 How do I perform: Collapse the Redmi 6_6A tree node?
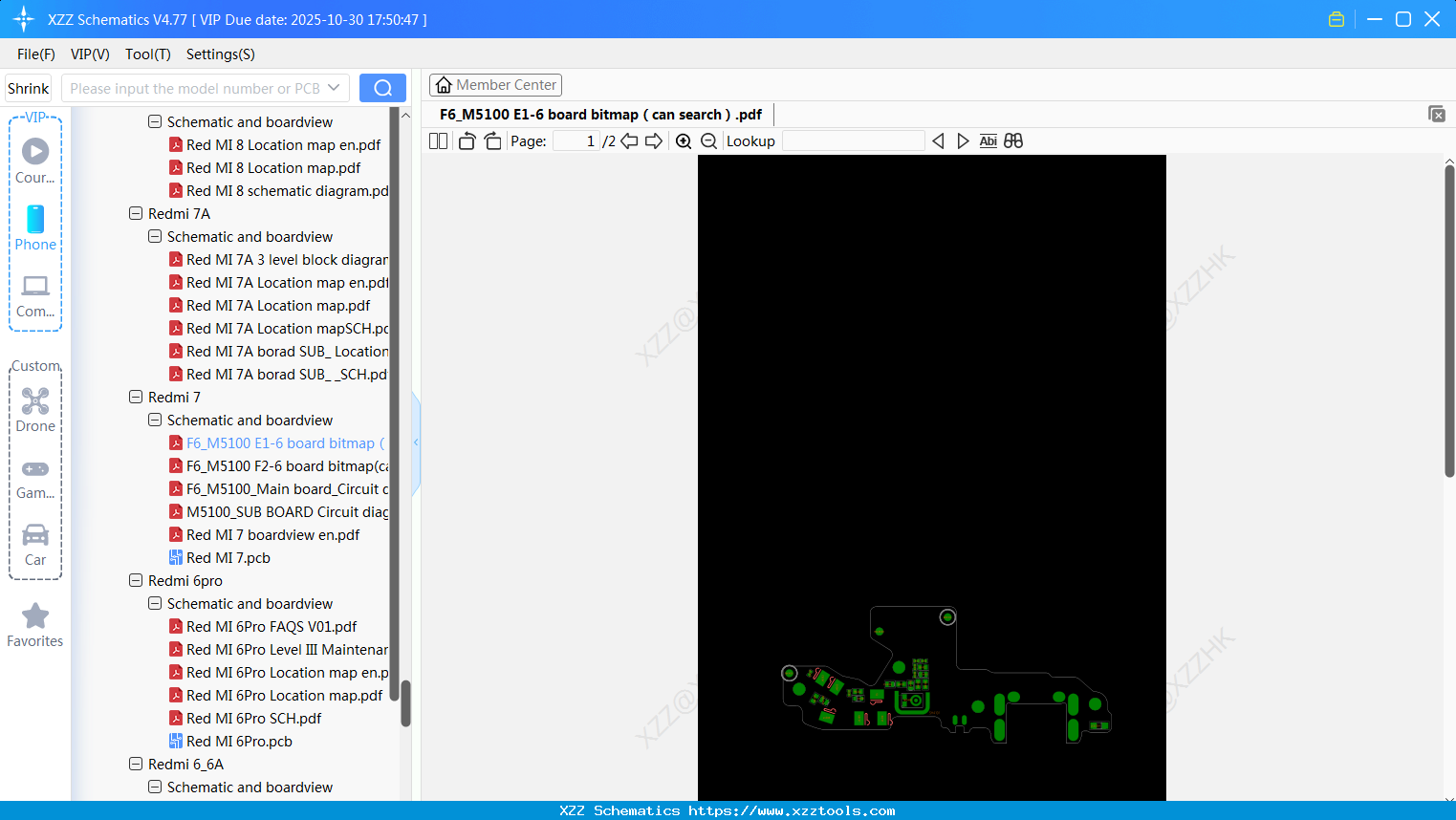(x=136, y=764)
